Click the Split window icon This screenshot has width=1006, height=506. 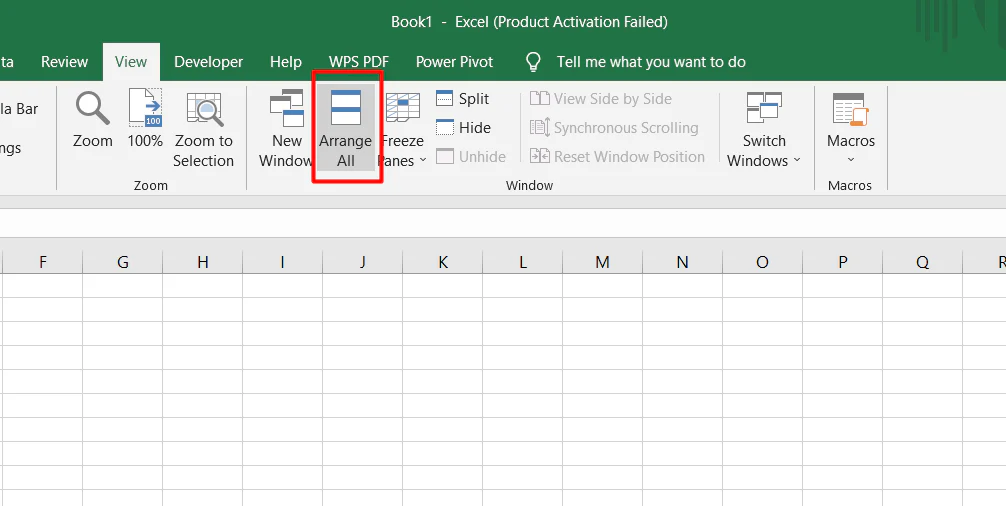point(445,99)
